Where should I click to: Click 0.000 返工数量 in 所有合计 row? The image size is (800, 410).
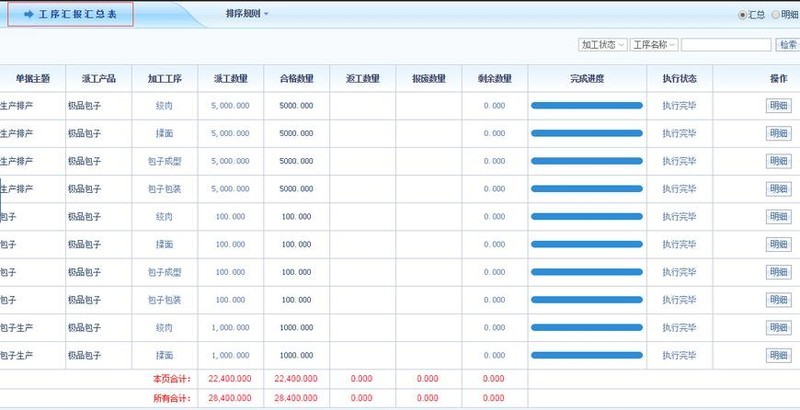pos(362,398)
